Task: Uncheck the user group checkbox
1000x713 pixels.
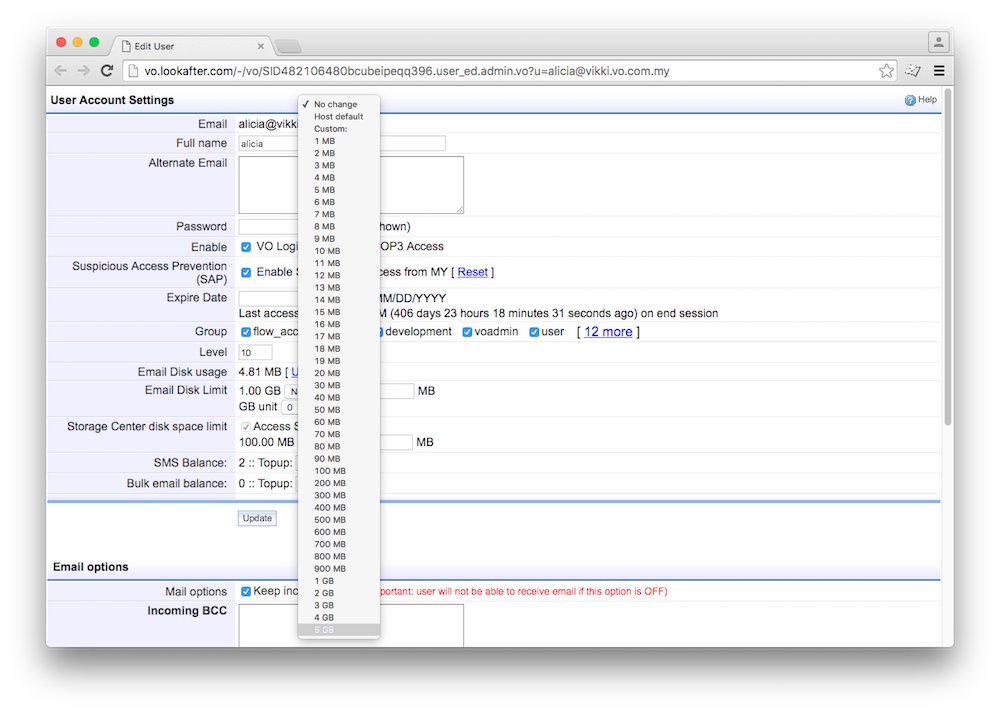Action: pos(534,332)
